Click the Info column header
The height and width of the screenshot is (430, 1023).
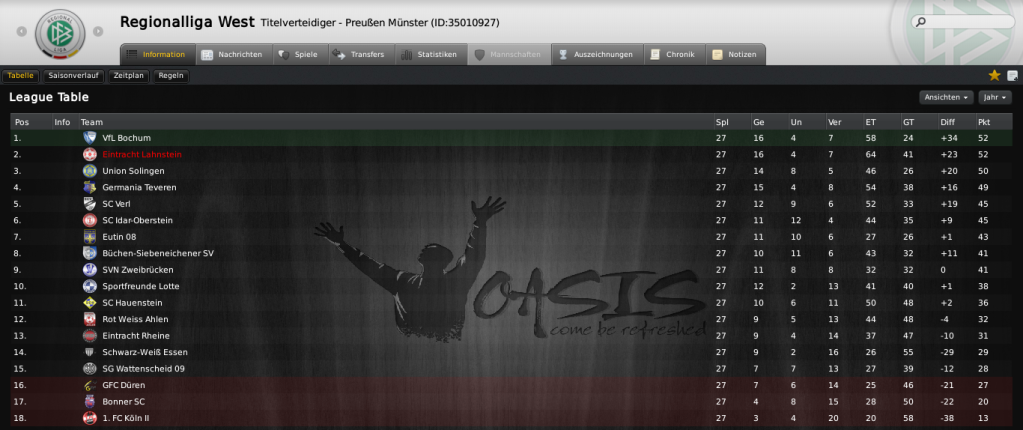[63, 122]
